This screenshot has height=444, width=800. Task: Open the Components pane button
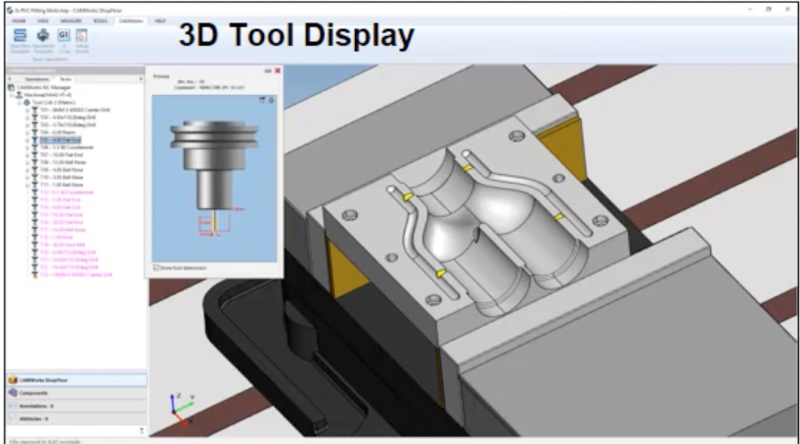tap(77, 393)
